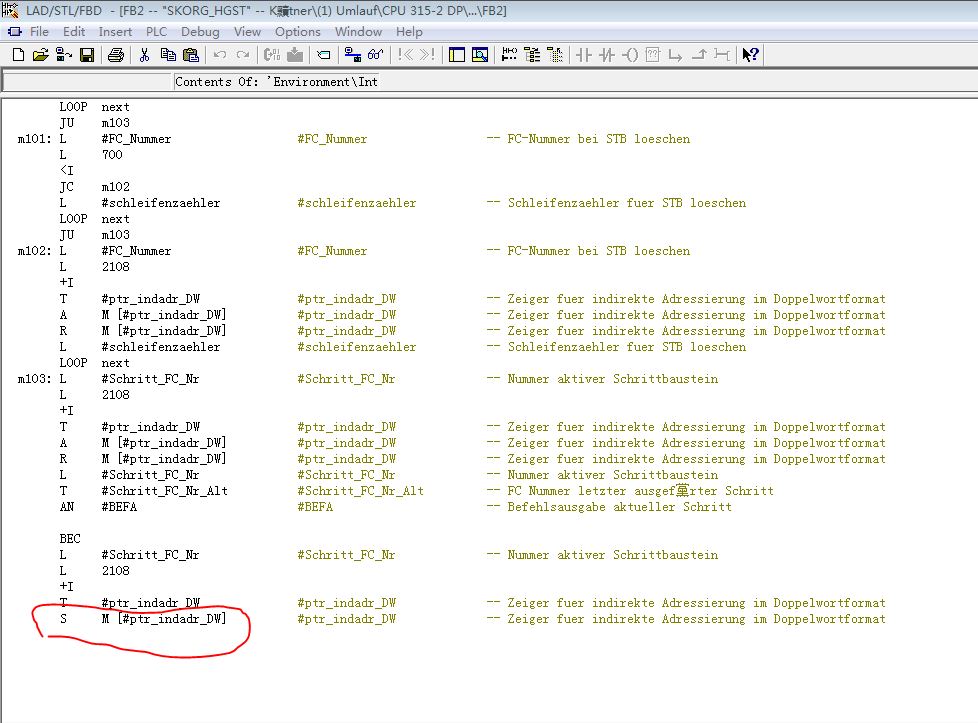
Task: Open the File menu
Action: point(39,31)
